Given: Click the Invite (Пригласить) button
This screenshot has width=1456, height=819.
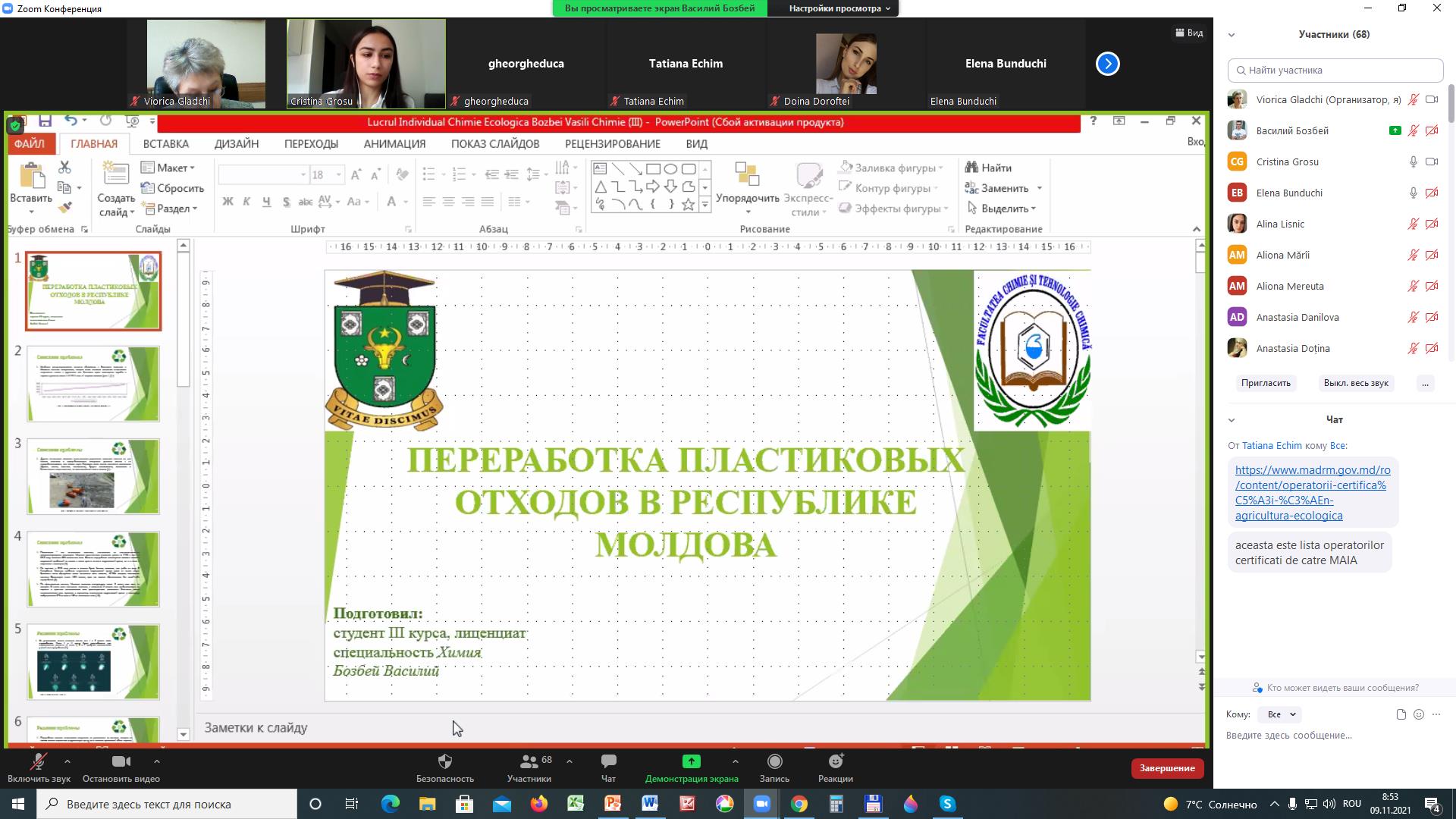Looking at the screenshot, I should point(1266,383).
